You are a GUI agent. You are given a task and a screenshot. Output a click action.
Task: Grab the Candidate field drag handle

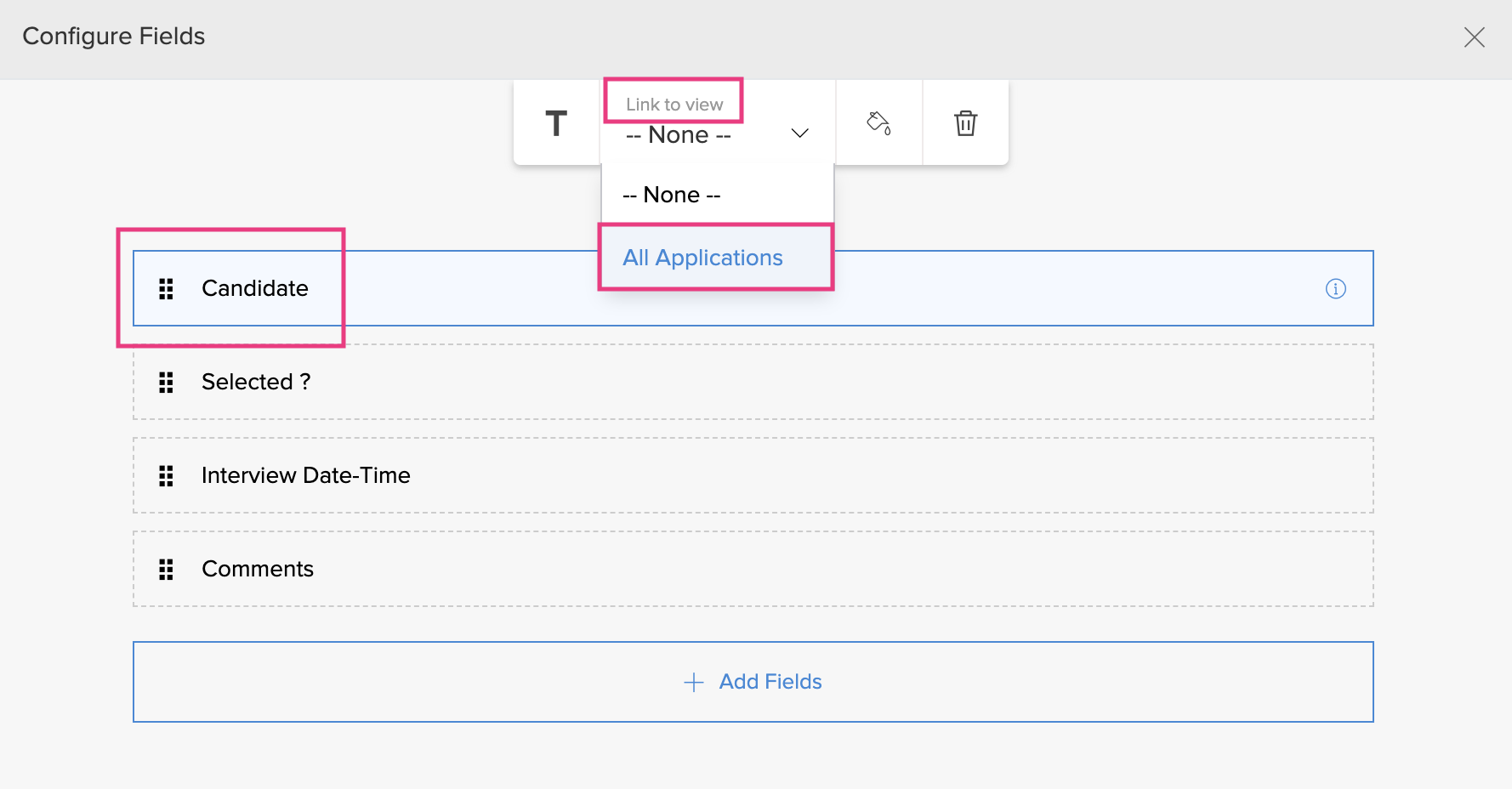(167, 289)
